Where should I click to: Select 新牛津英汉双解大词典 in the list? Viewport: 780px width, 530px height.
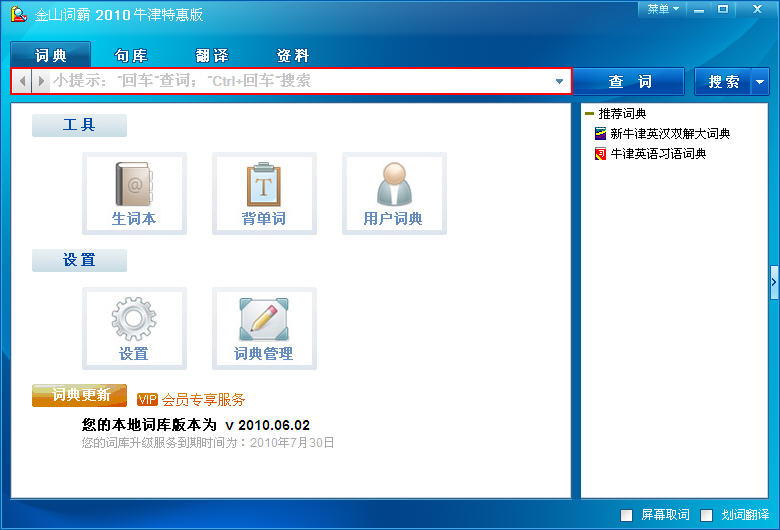670,133
